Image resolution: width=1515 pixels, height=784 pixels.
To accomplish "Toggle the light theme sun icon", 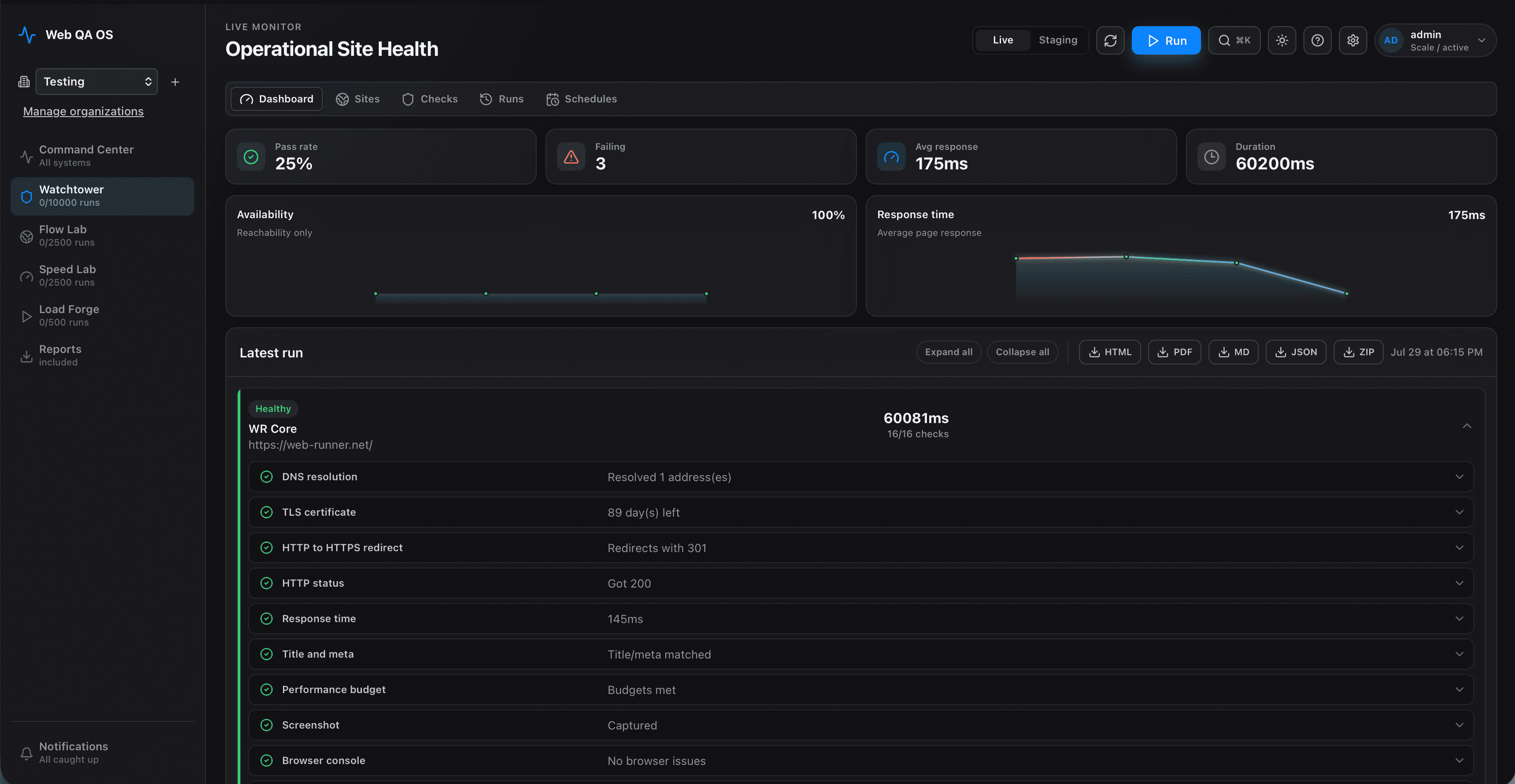I will [1282, 41].
